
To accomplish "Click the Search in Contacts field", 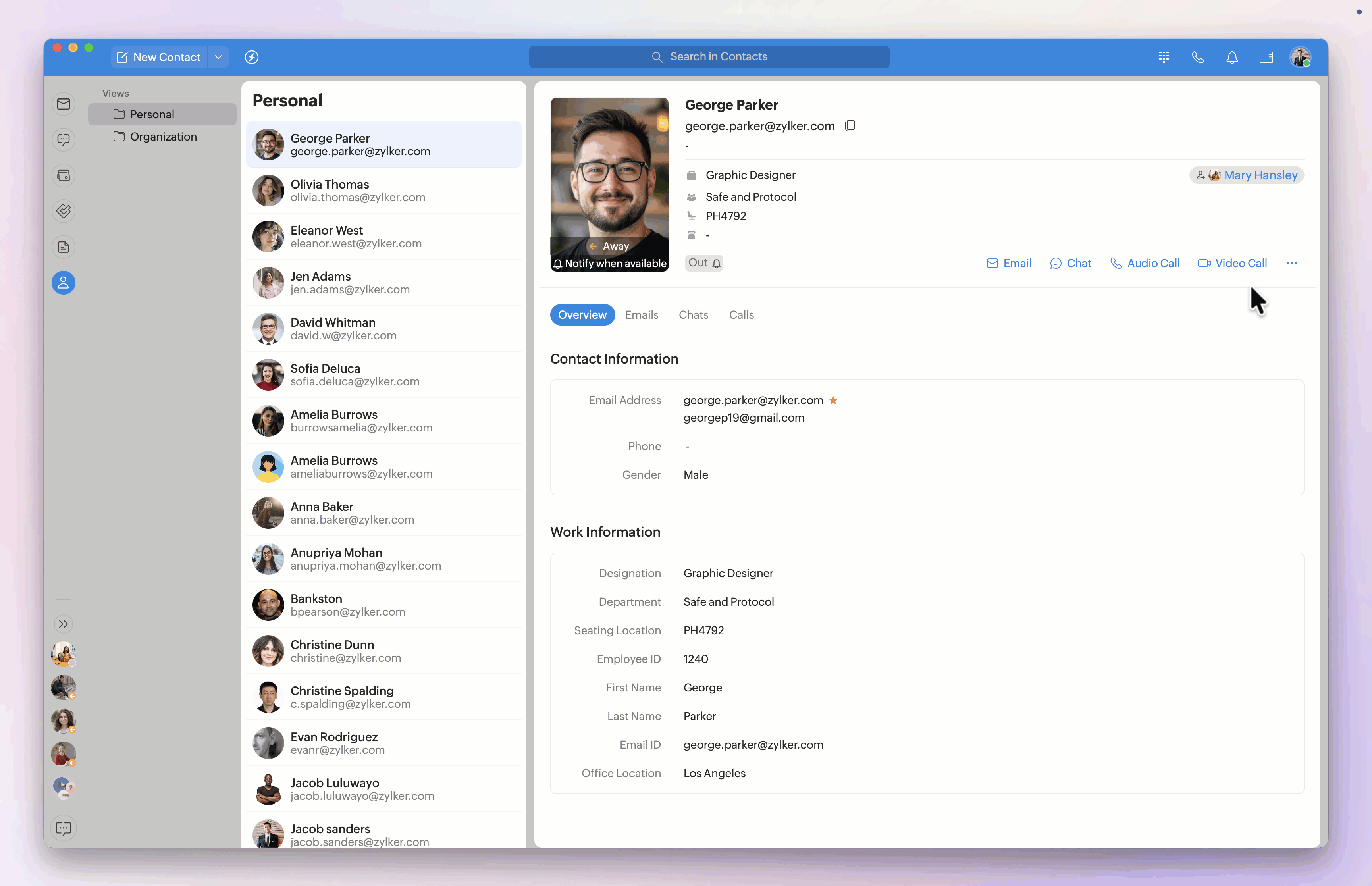I will 709,57.
